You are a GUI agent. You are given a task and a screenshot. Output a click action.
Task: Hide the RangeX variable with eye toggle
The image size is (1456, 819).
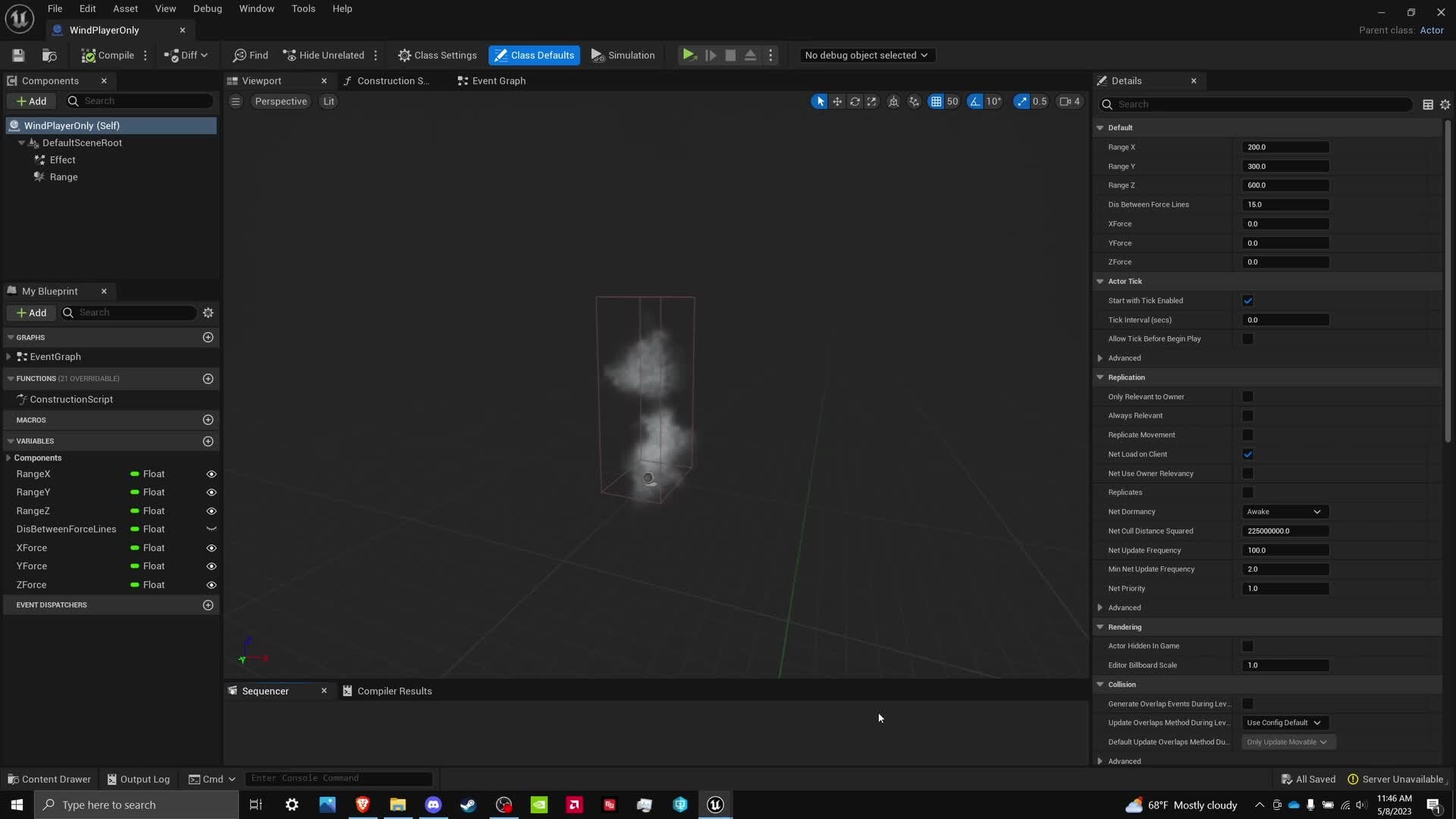[211, 473]
